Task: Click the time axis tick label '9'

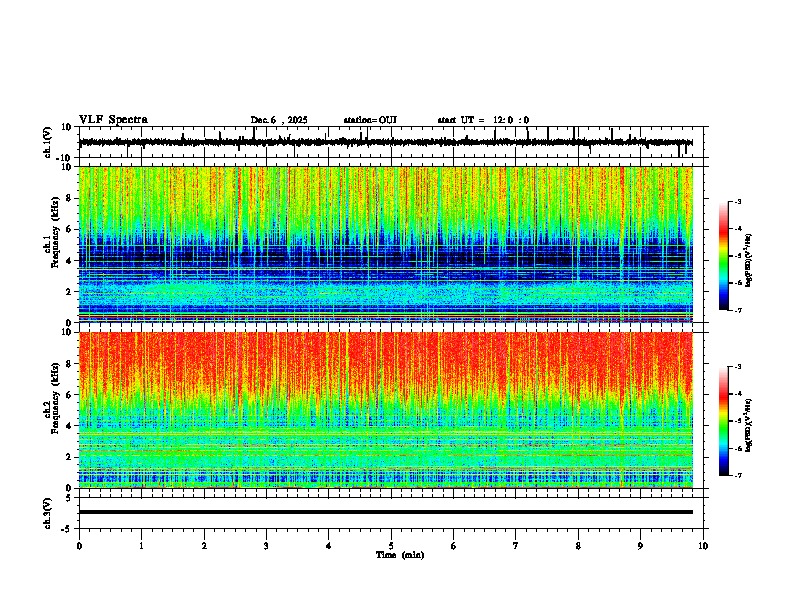Action: tap(640, 546)
